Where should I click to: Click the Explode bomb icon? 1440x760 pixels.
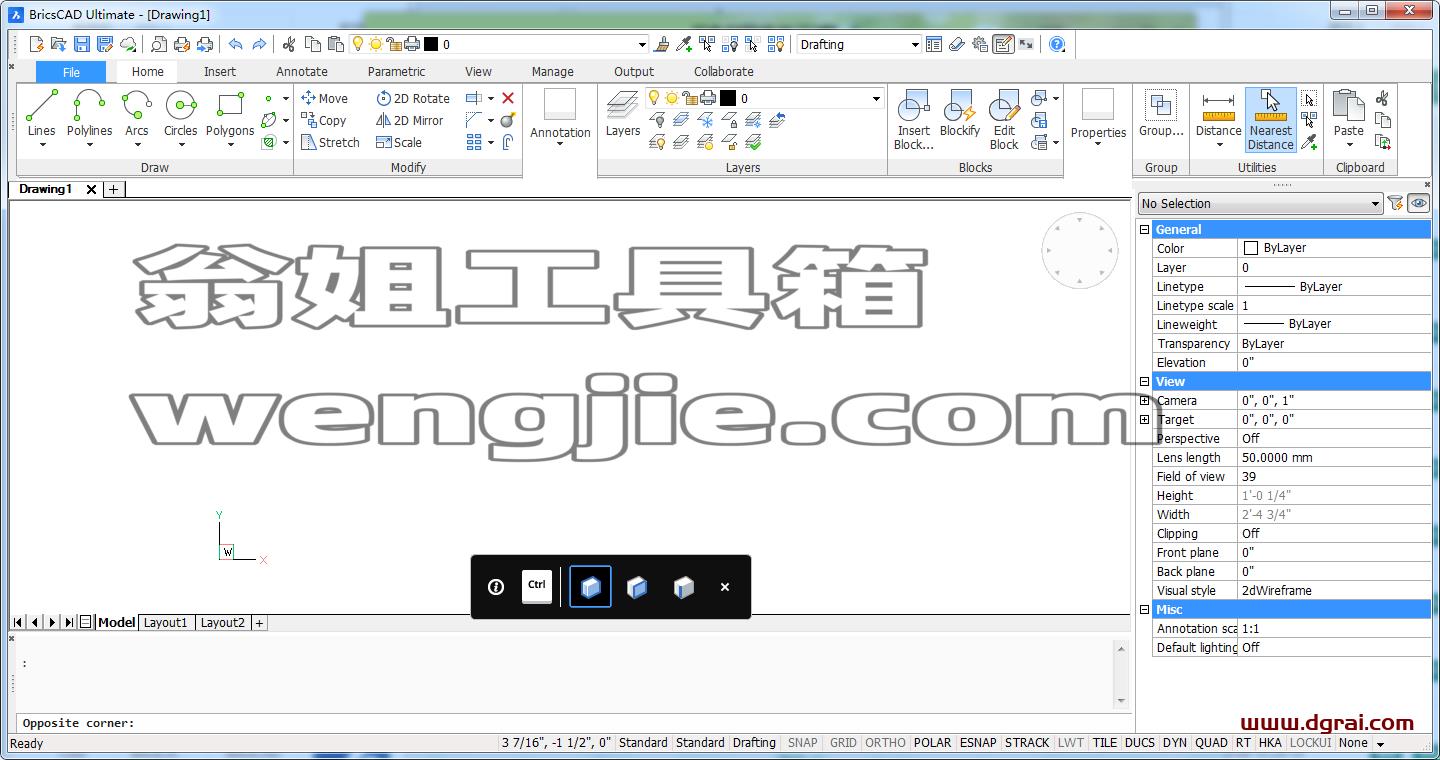508,120
